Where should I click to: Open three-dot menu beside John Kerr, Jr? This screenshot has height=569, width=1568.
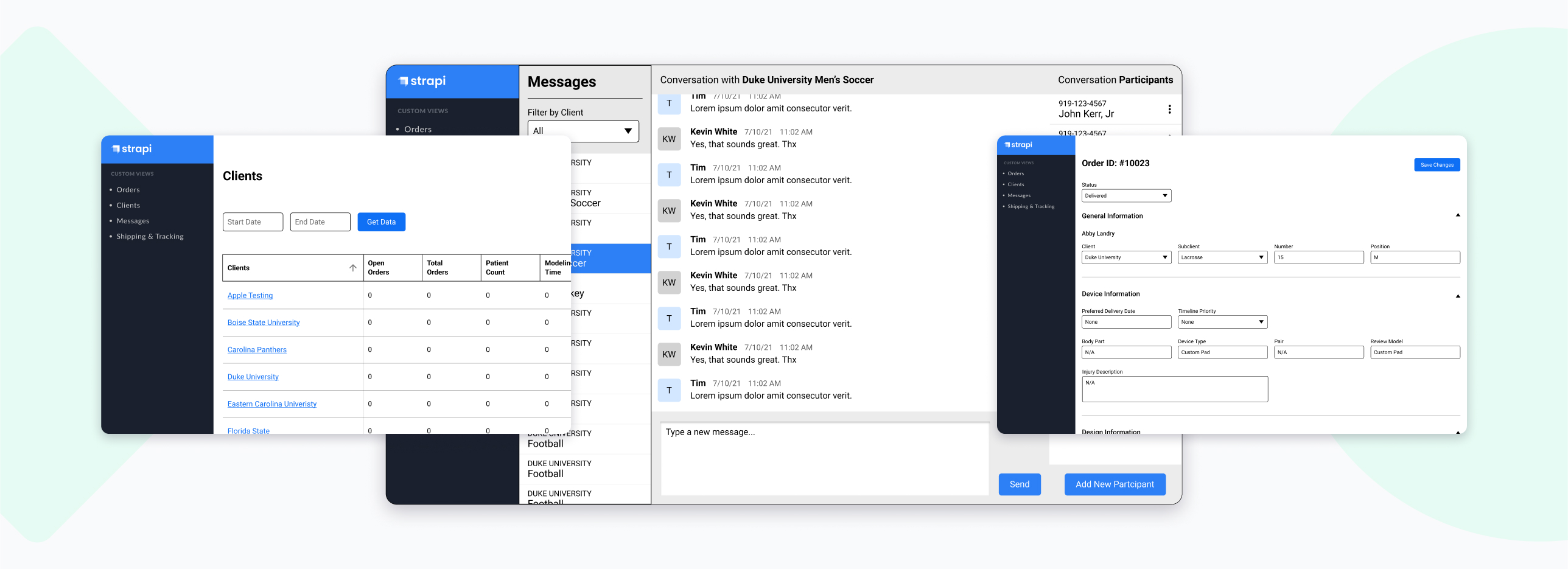pyautogui.click(x=1169, y=109)
